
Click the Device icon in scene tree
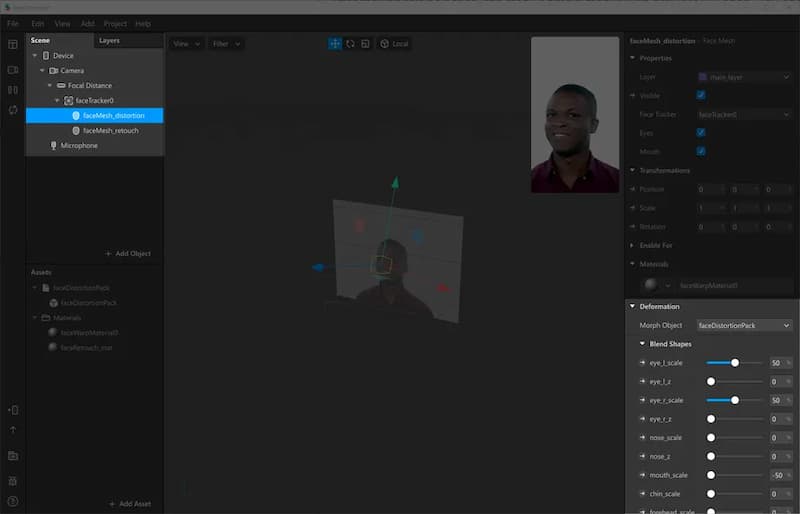pyautogui.click(x=46, y=56)
